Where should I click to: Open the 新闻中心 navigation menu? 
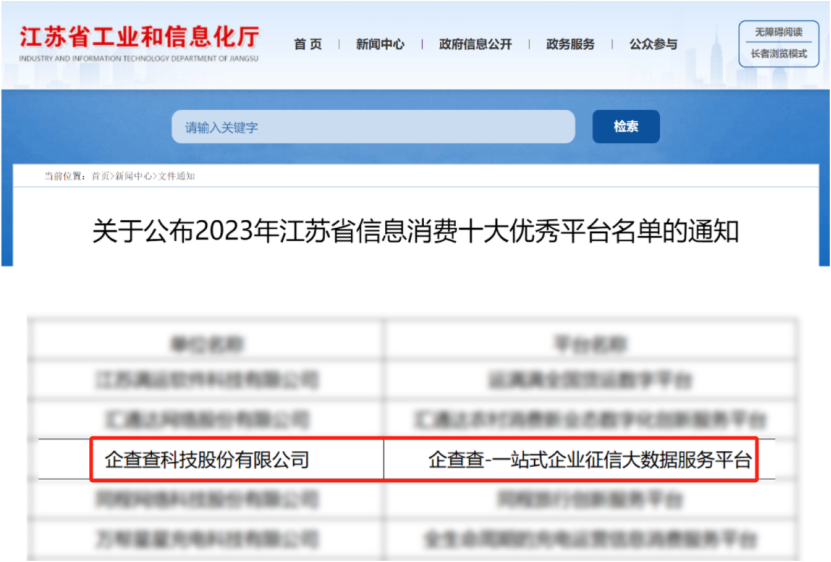380,44
